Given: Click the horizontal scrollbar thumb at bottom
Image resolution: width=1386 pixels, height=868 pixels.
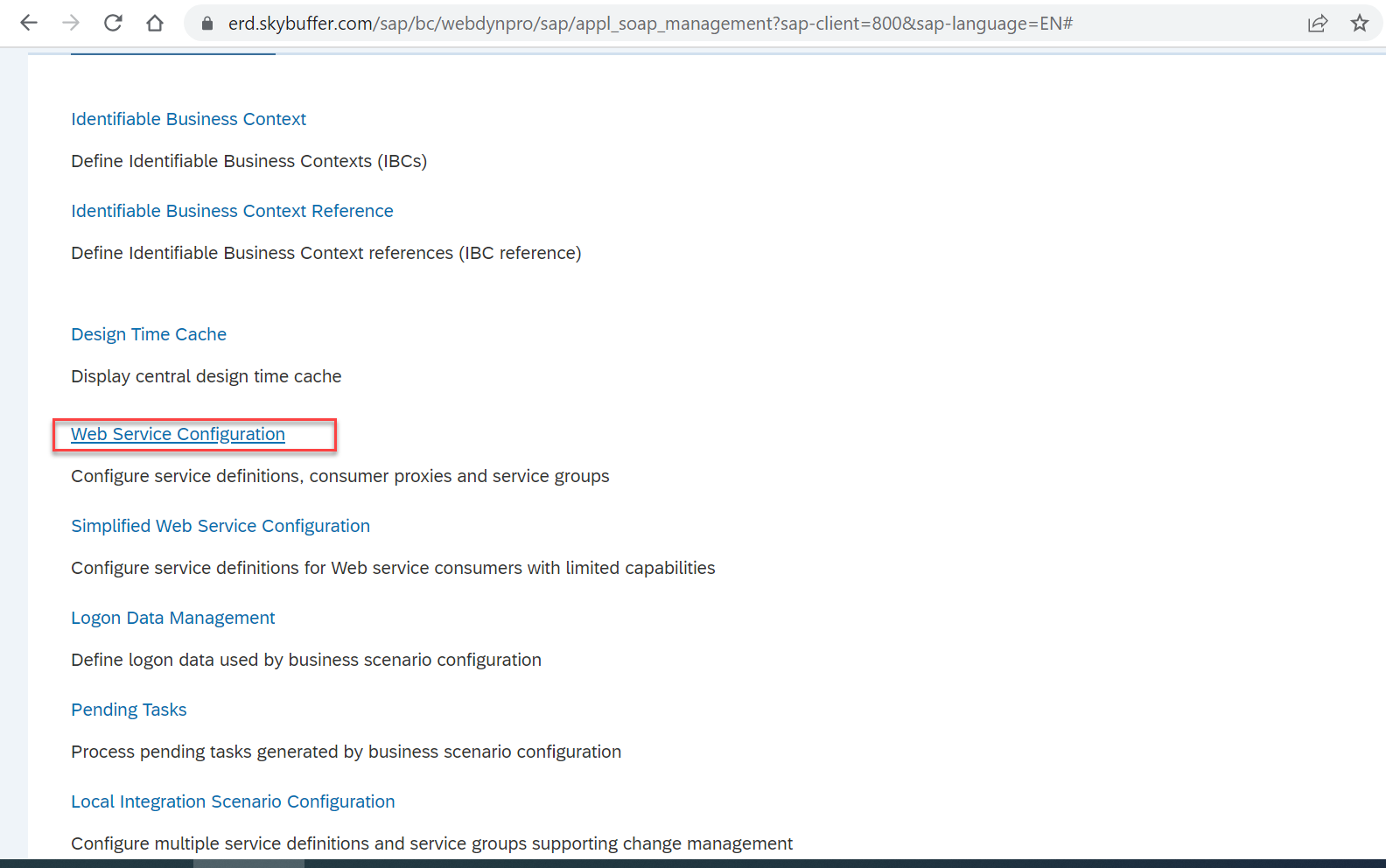Looking at the screenshot, I should 248,864.
